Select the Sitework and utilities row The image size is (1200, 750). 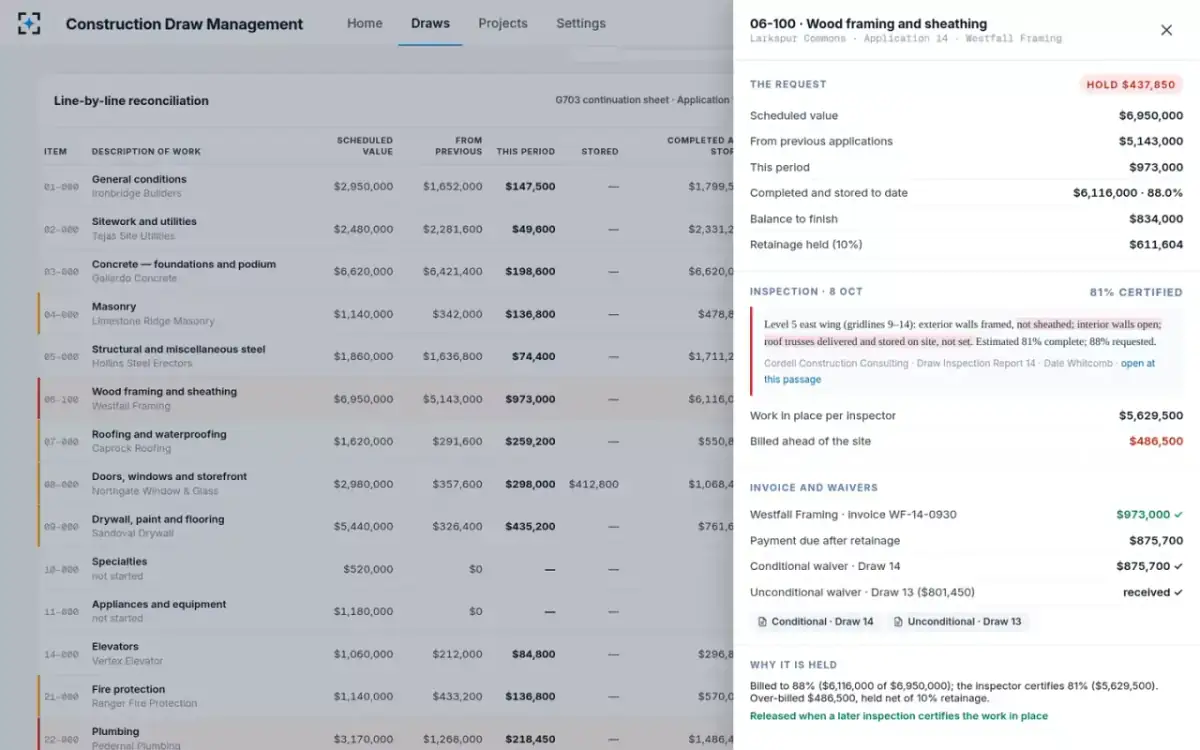pyautogui.click(x=386, y=229)
